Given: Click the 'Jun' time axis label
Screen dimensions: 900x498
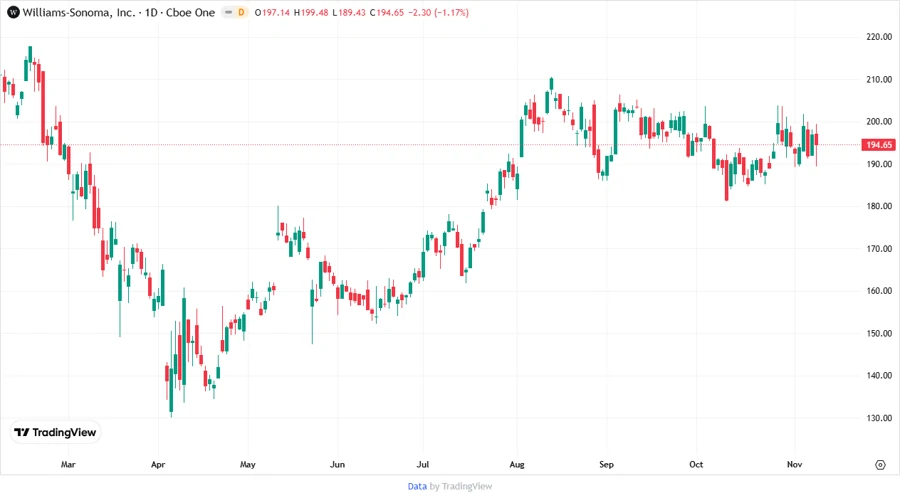Looking at the screenshot, I should (x=338, y=464).
